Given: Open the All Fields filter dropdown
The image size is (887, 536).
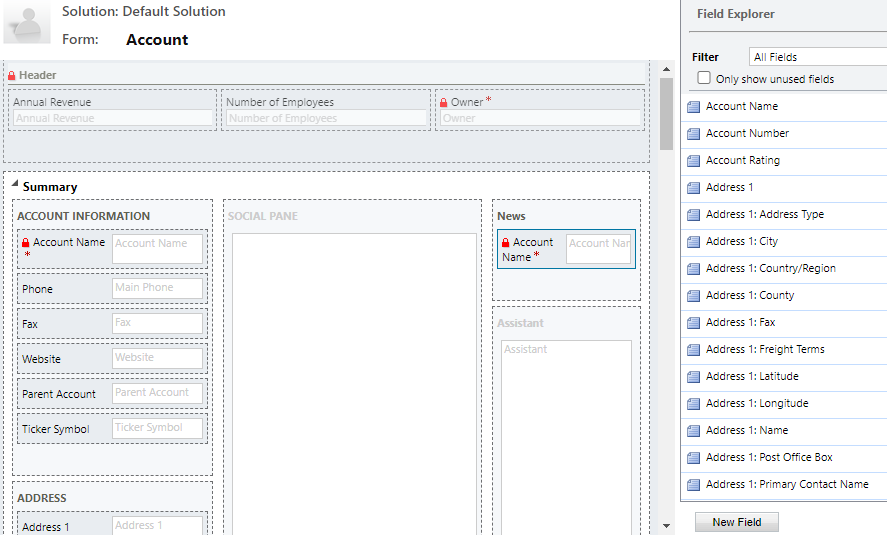Looking at the screenshot, I should point(817,57).
